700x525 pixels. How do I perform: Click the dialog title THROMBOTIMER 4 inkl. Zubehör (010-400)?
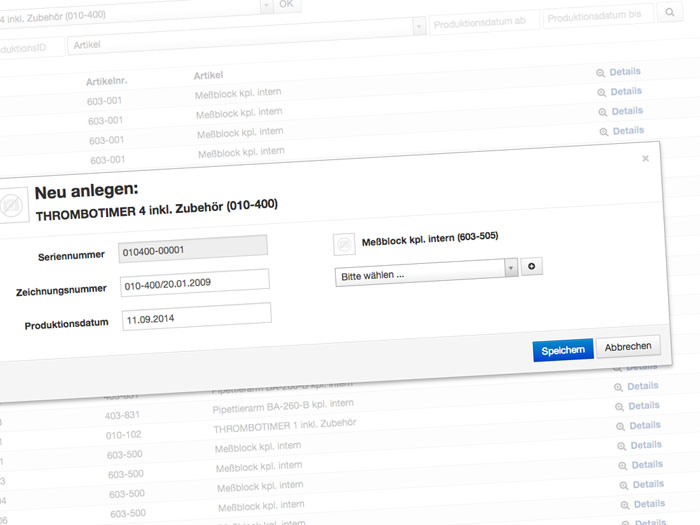157,210
